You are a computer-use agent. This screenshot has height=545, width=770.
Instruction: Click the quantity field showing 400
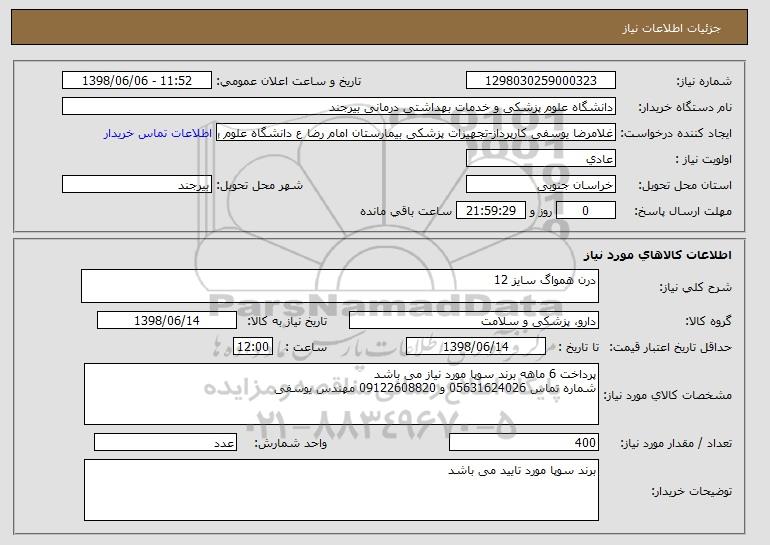(524, 442)
